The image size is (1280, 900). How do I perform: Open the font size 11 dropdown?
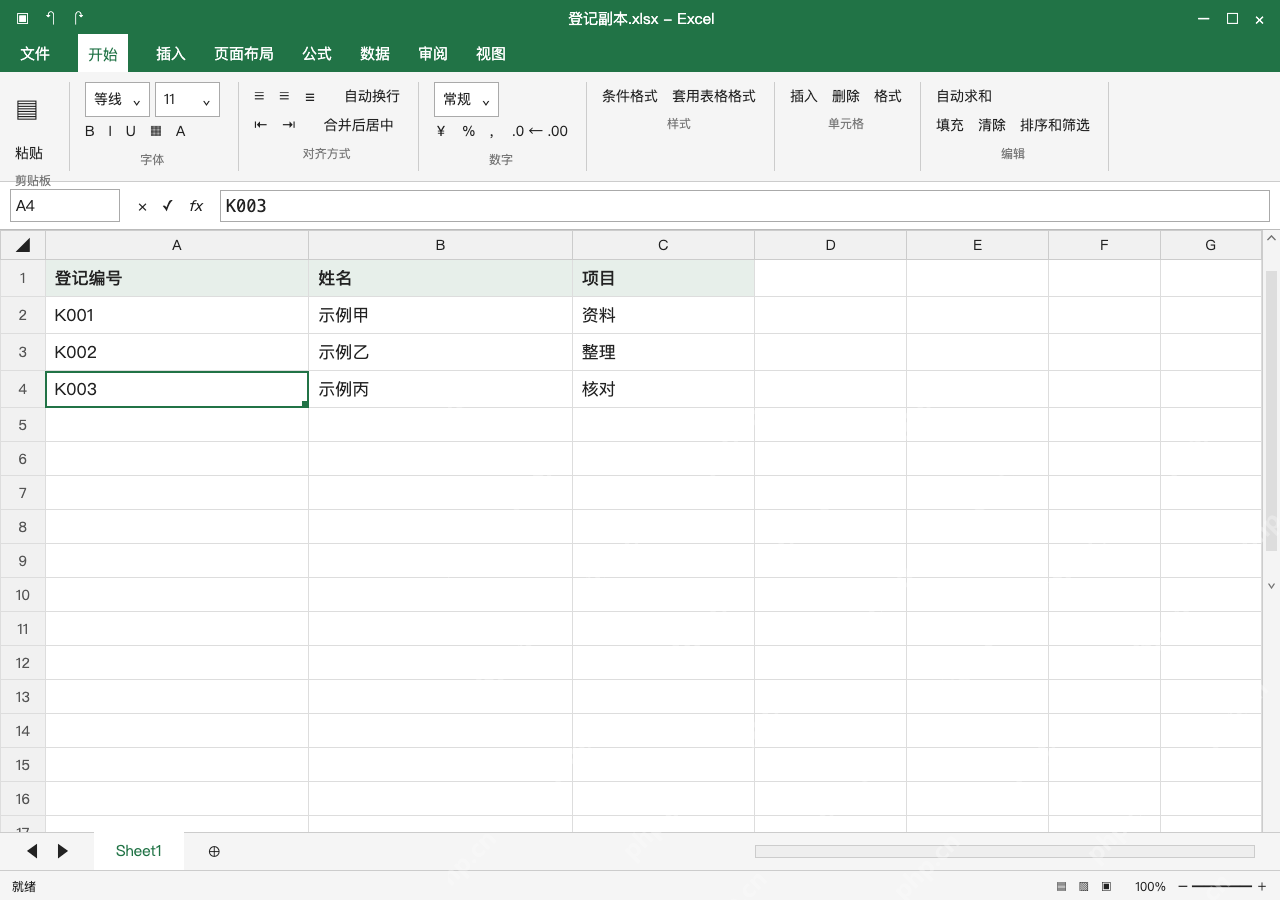(187, 99)
